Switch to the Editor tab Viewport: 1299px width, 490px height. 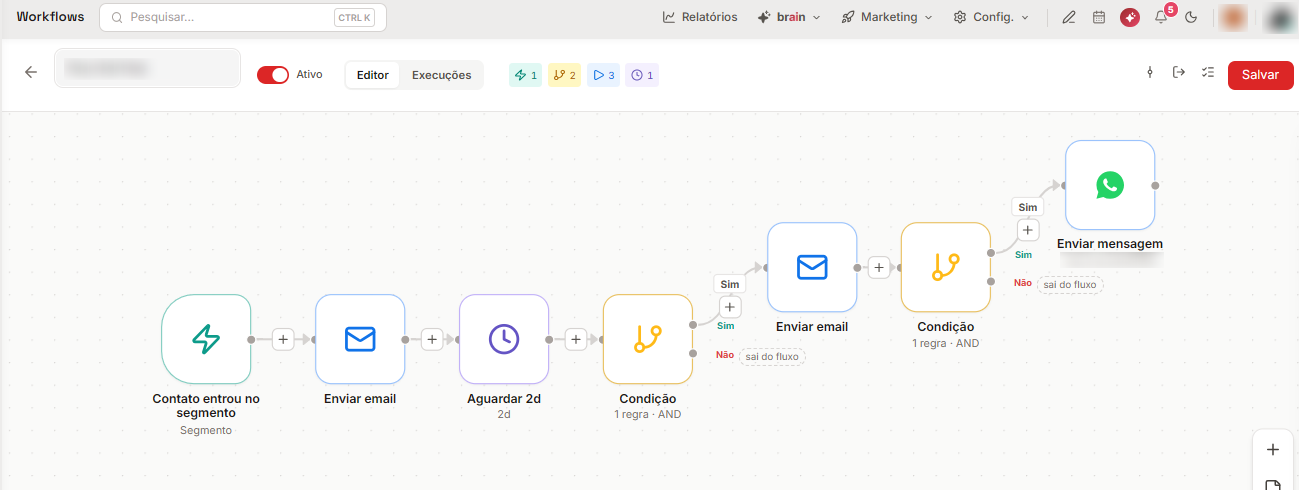tap(373, 75)
